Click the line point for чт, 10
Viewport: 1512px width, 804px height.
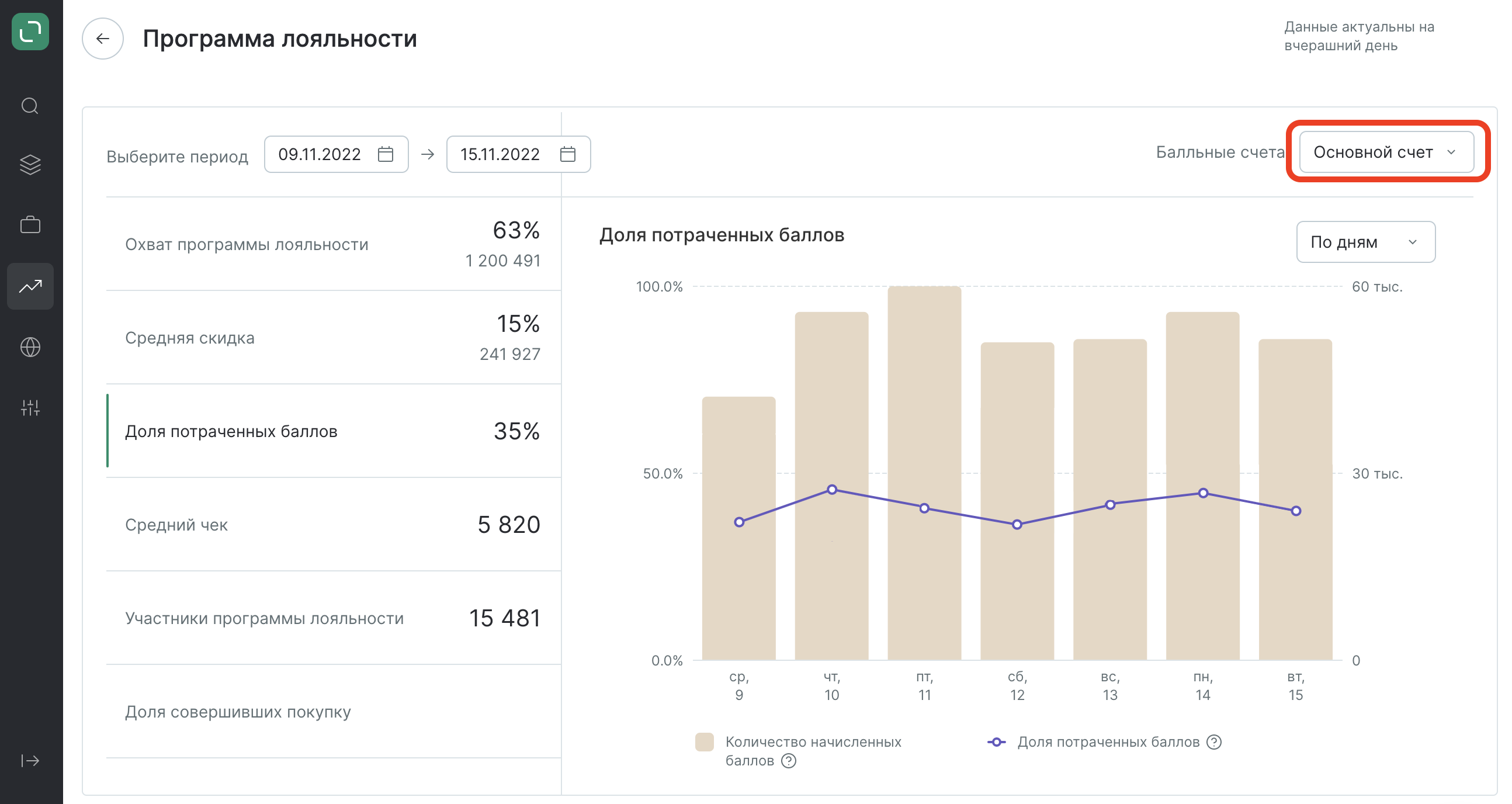pos(832,490)
